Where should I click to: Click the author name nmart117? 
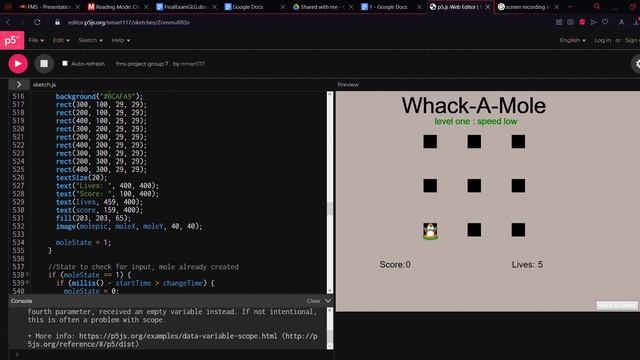point(192,64)
